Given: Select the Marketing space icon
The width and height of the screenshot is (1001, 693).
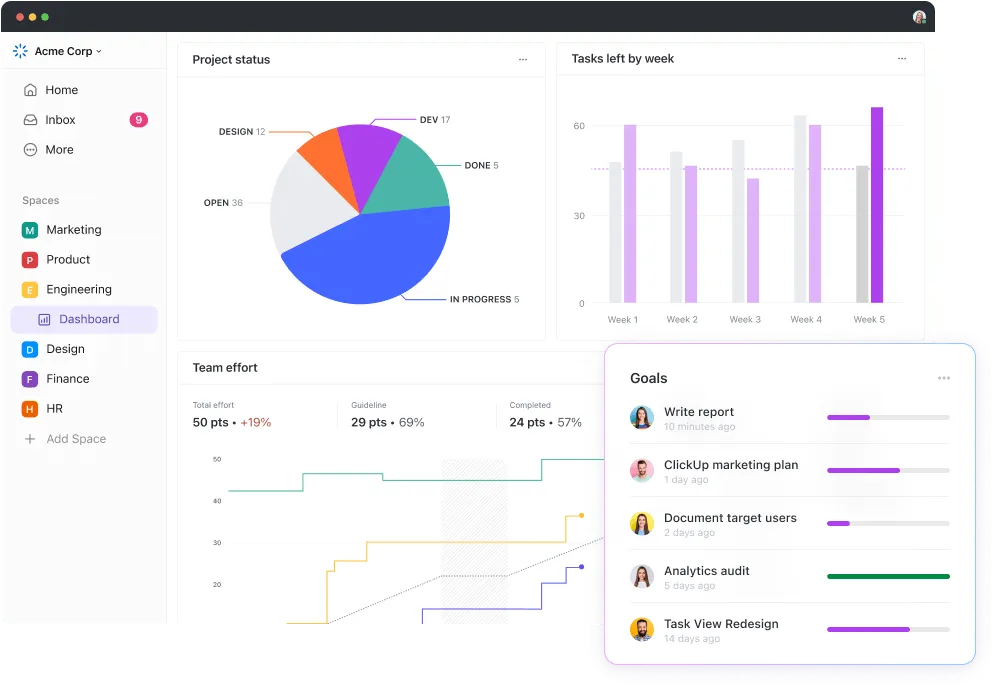Looking at the screenshot, I should [x=30, y=230].
